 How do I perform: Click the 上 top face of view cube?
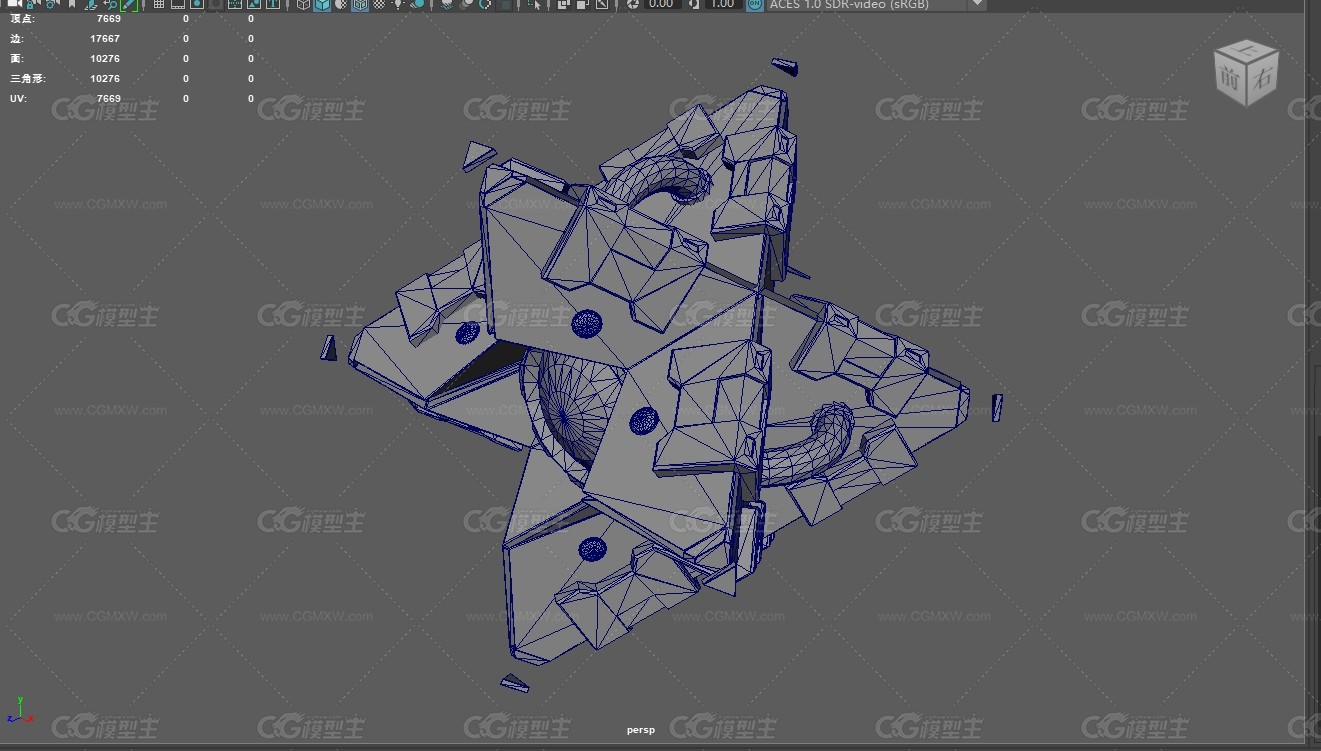(1247, 50)
